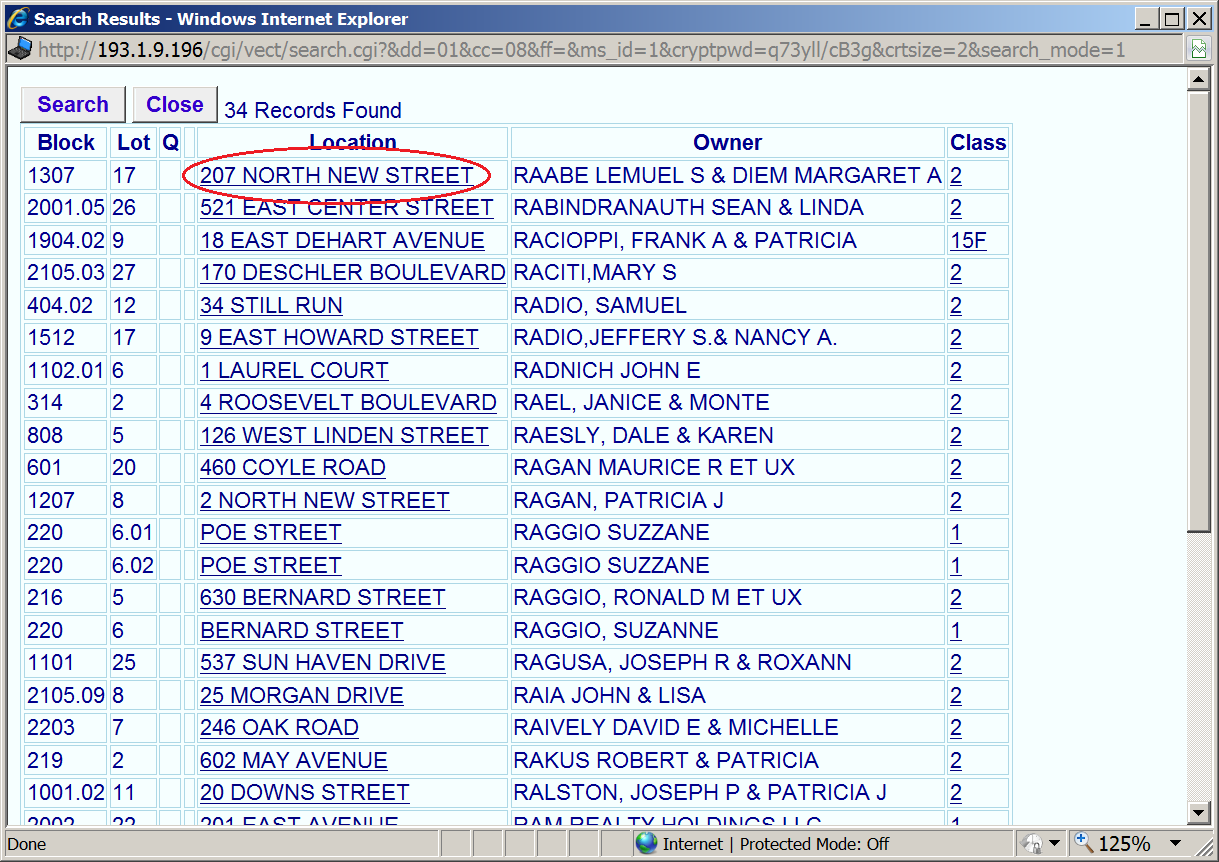Image resolution: width=1219 pixels, height=862 pixels.
Task: Open the 18 EAST DEHART AVENUE link
Action: pyautogui.click(x=342, y=241)
